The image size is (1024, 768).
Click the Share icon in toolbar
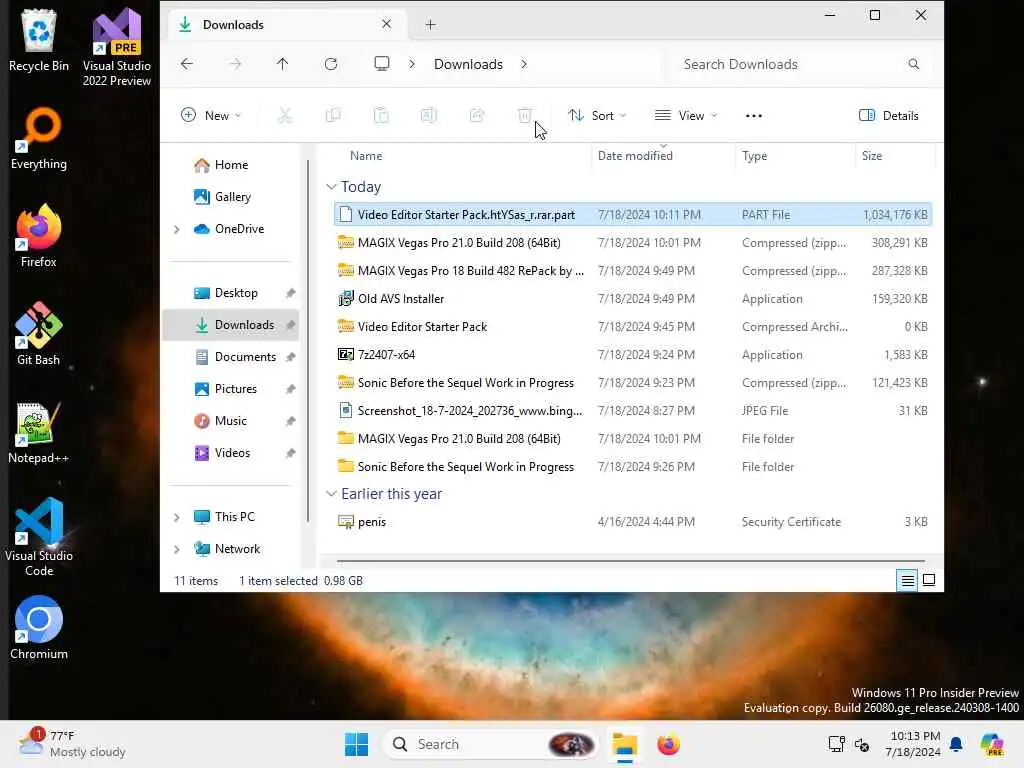point(477,116)
